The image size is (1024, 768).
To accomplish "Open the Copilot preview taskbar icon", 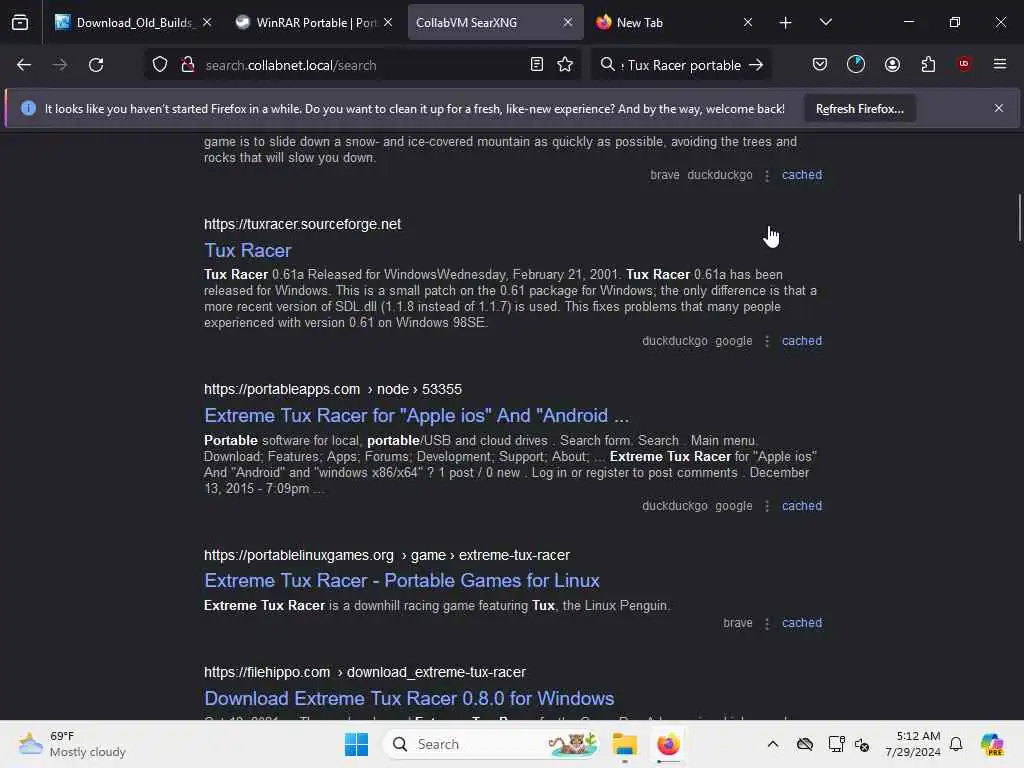I will coord(991,744).
